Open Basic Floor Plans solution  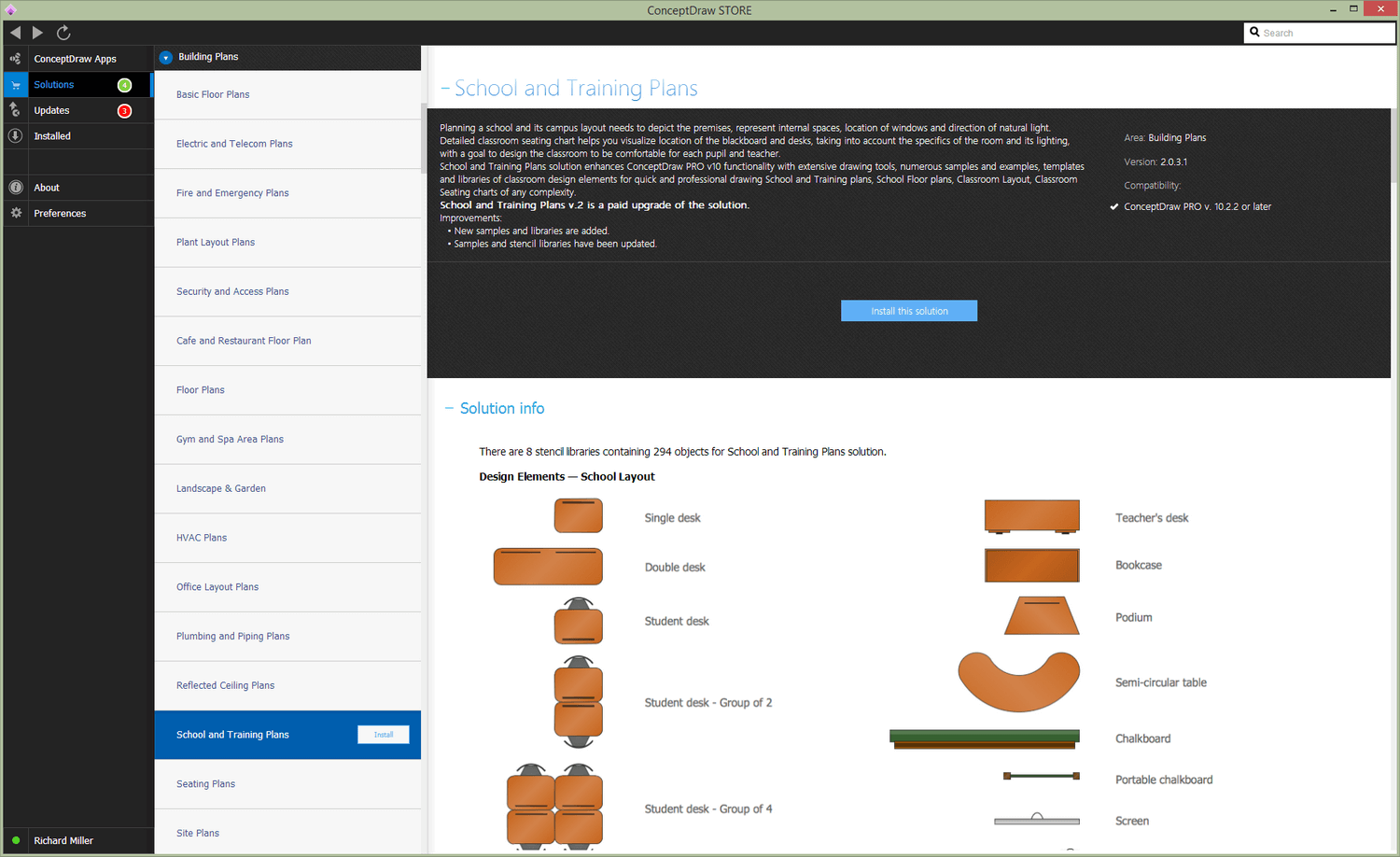pos(287,94)
